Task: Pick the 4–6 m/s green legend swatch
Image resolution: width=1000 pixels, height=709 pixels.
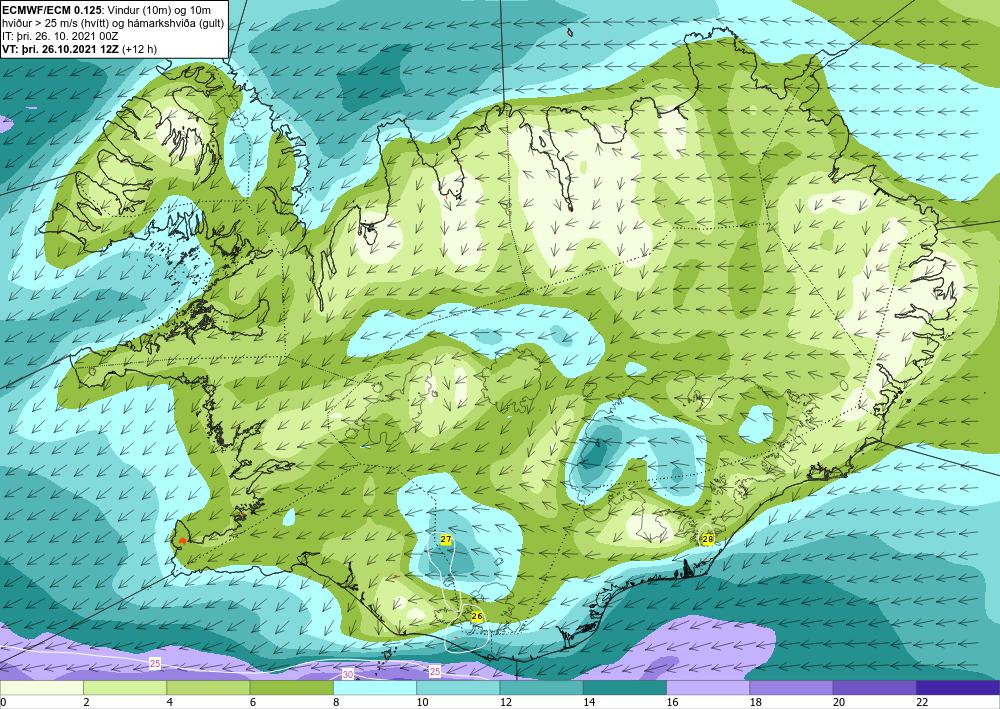Action: click(x=209, y=688)
